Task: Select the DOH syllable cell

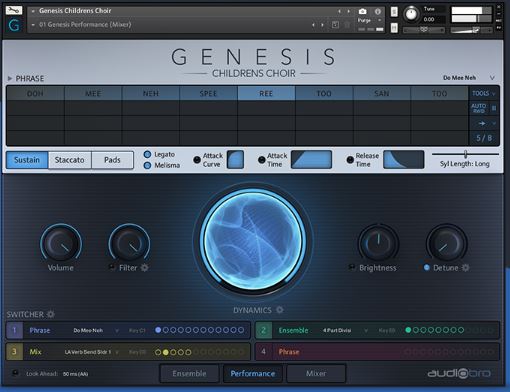Action: click(x=35, y=93)
